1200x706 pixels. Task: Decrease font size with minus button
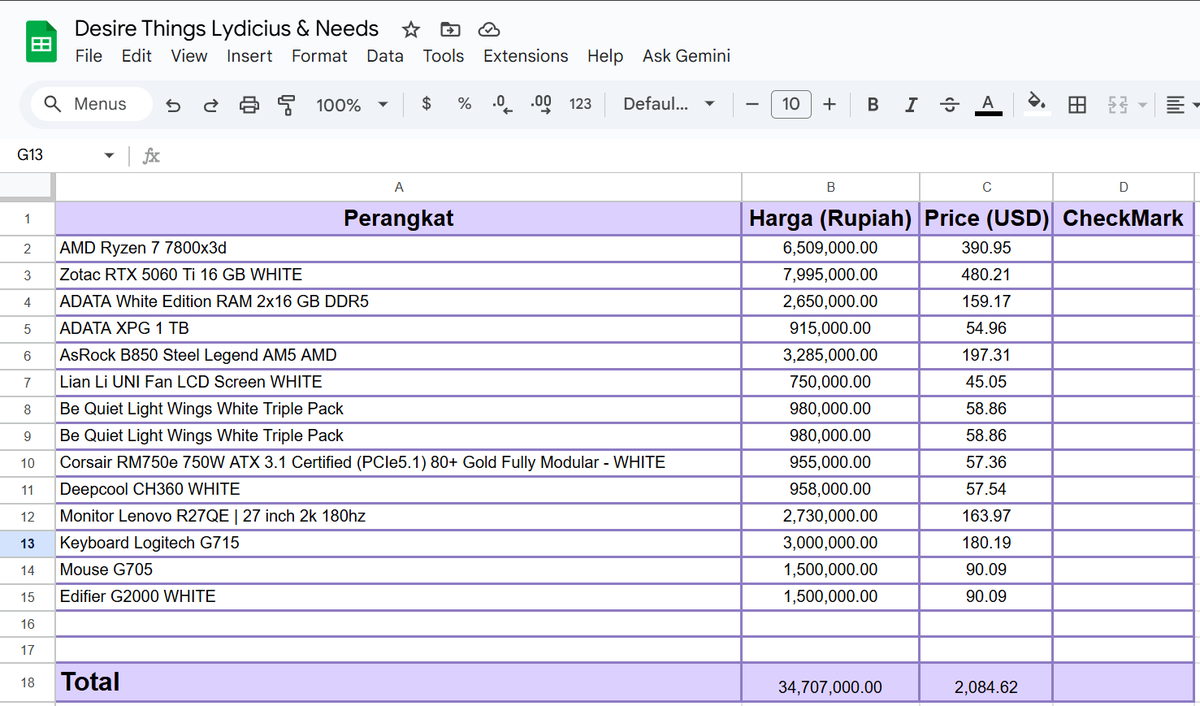(x=752, y=104)
